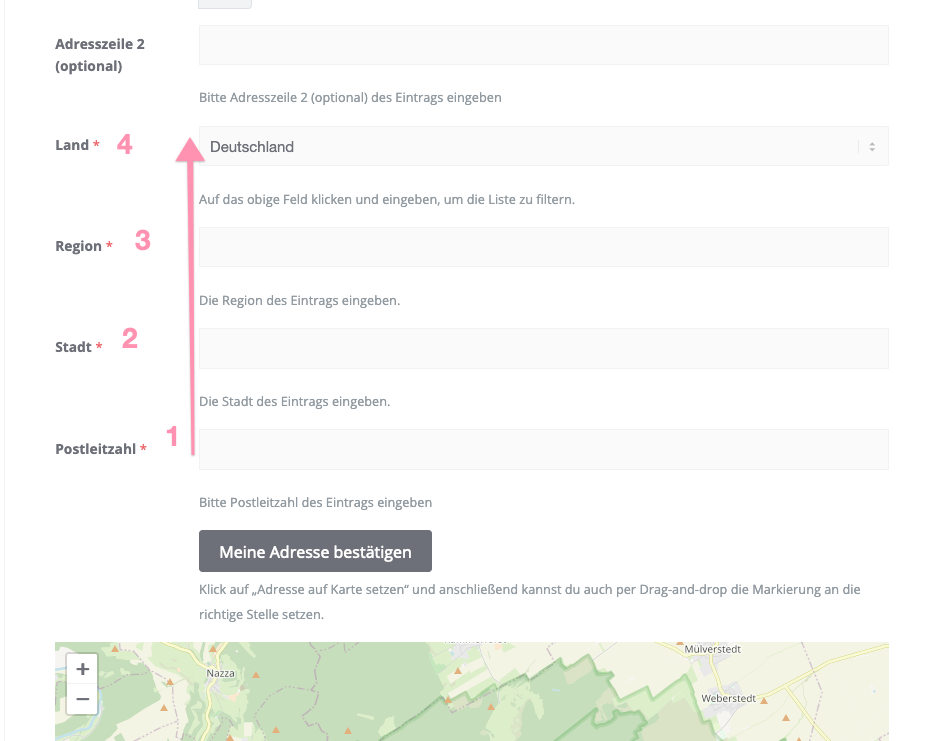Zoom out of the map
Image resolution: width=927 pixels, height=741 pixels.
coord(82,699)
